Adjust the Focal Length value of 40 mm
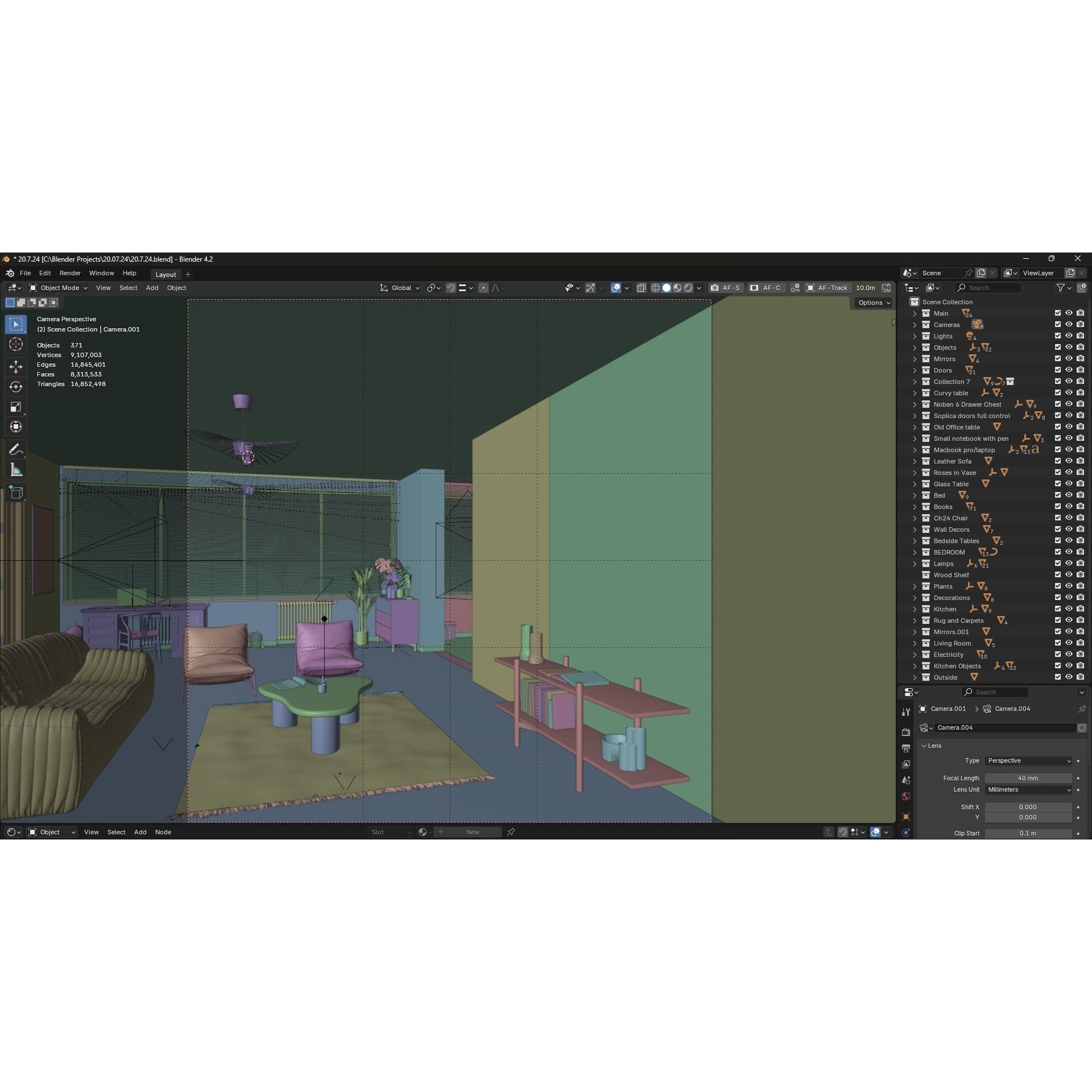1092x1092 pixels. 1028,778
